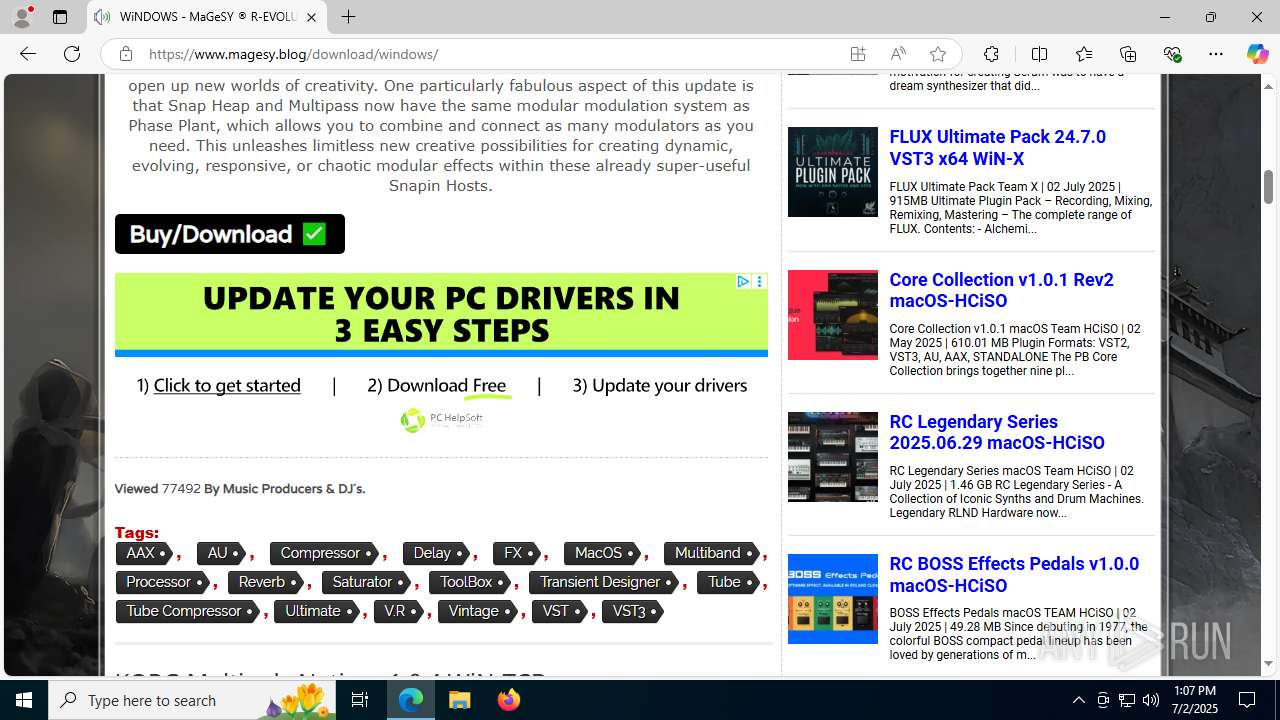Click the Buy/Download button
The width and height of the screenshot is (1280, 720).
point(230,234)
